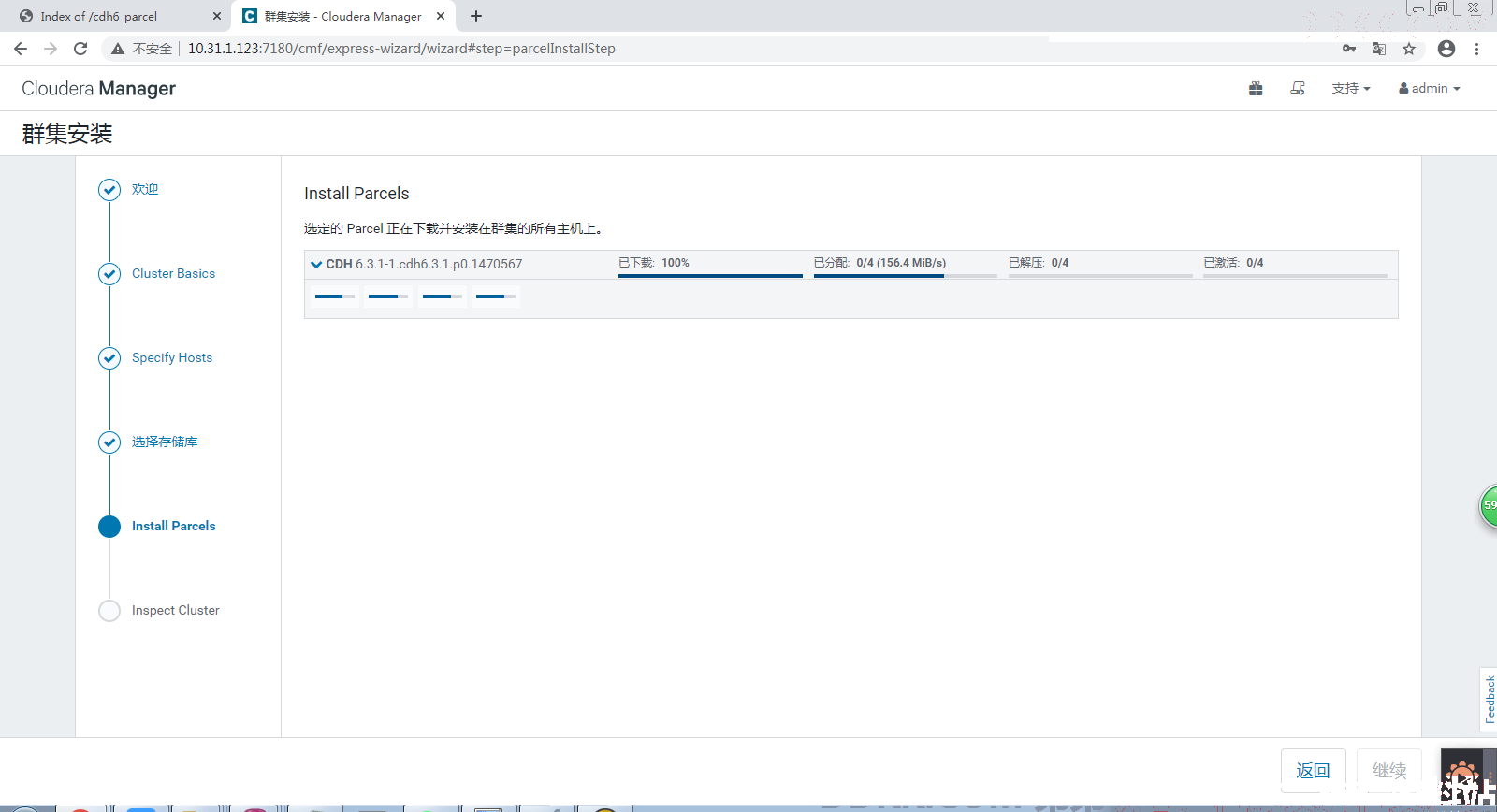Go to the Specify Hosts step
This screenshot has width=1497, height=812.
(x=172, y=357)
